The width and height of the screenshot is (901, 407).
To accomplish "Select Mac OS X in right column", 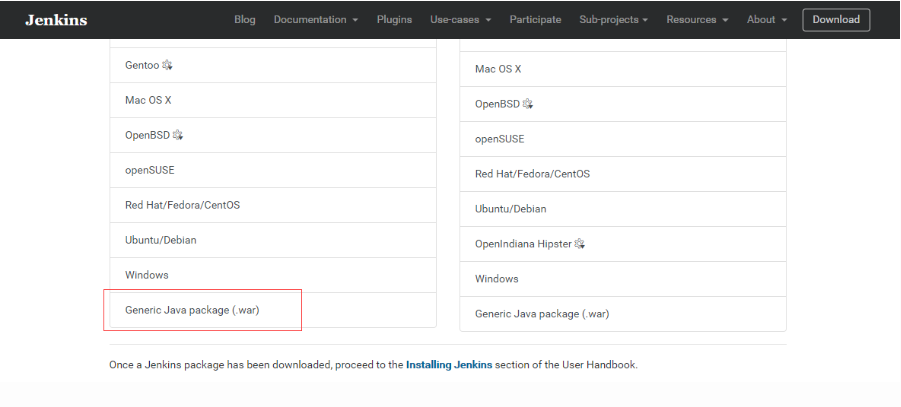I will click(x=623, y=69).
